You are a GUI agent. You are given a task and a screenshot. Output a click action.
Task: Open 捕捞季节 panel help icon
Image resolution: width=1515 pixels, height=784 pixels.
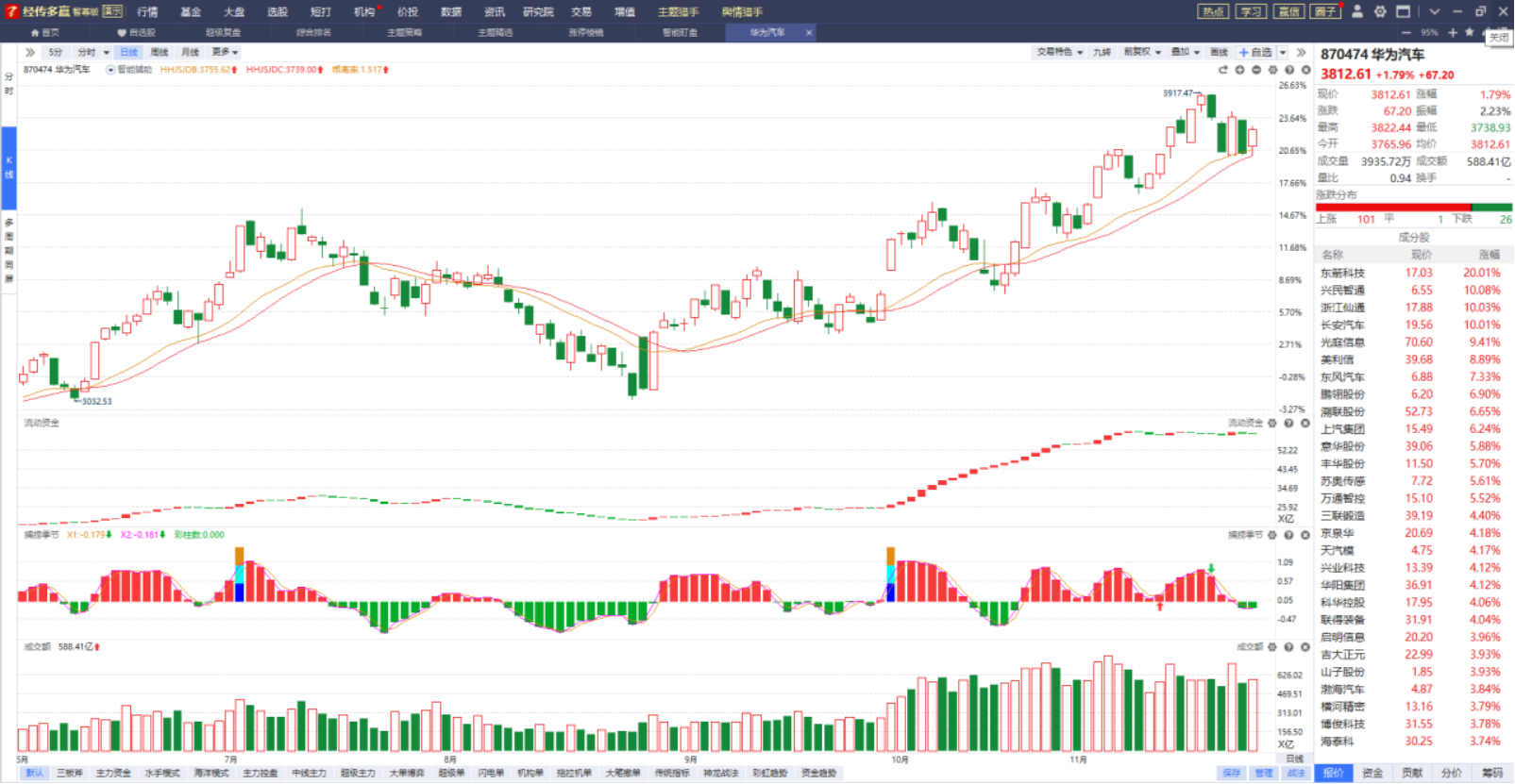[1289, 535]
